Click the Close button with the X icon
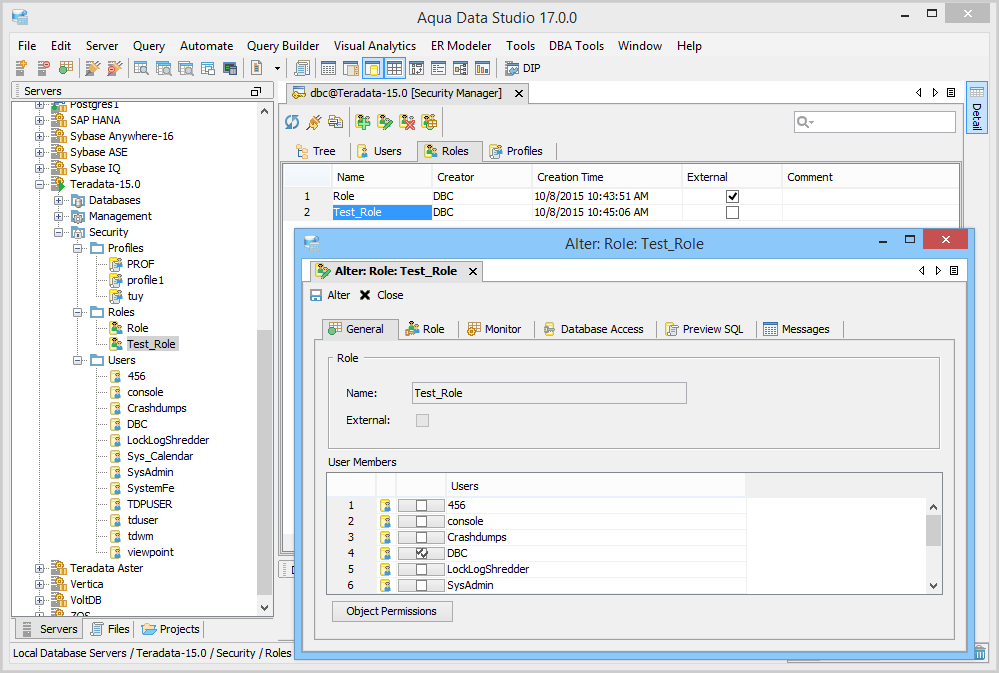This screenshot has height=673, width=999. click(382, 295)
